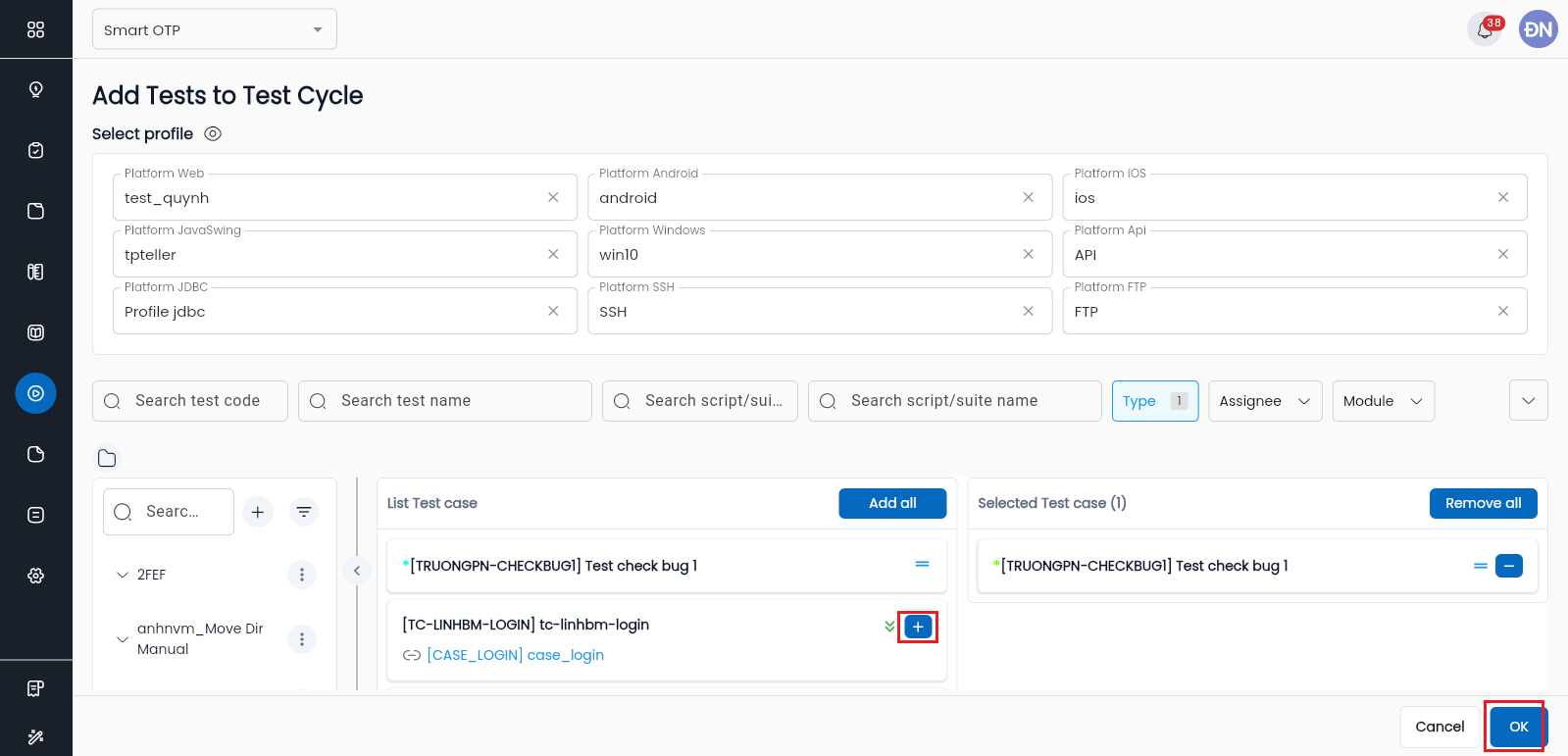Open options menu for 2FEF folder
Image resolution: width=1568 pixels, height=756 pixels.
pos(302,575)
